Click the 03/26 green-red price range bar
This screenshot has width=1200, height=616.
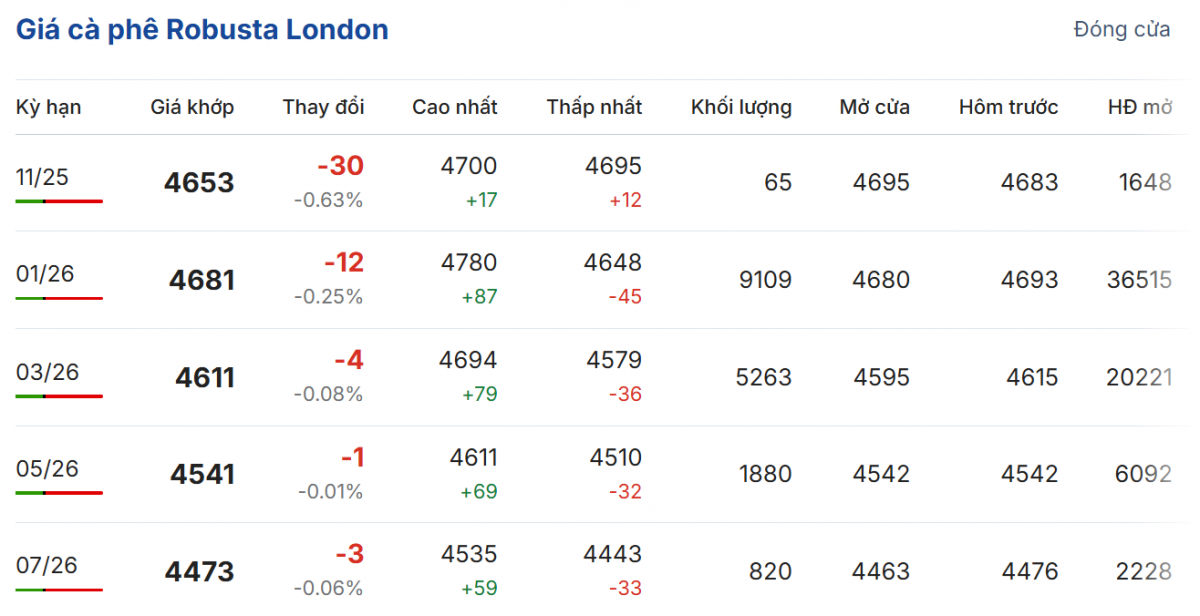click(59, 396)
